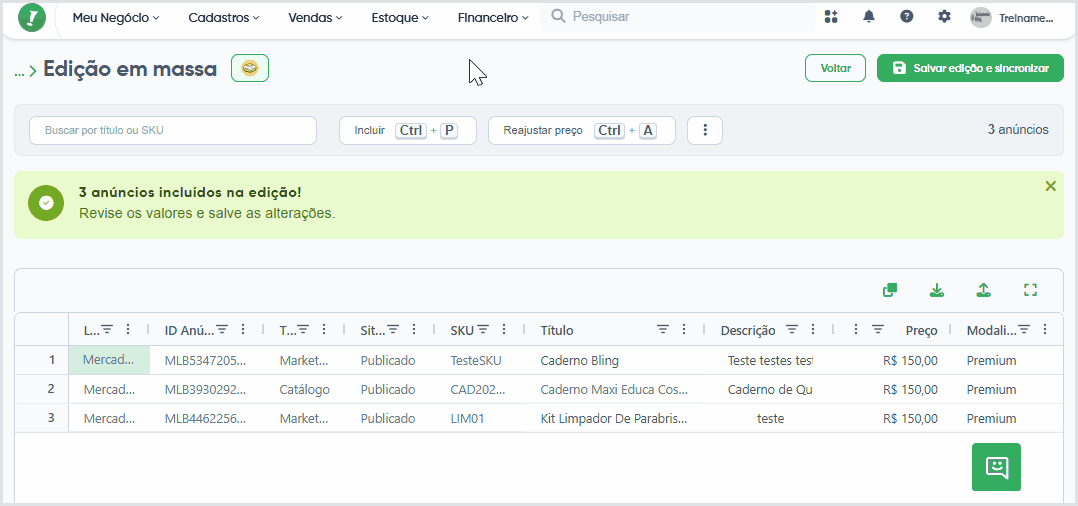Click the MLB5347205... ID cell
This screenshot has width=1078, height=506.
(206, 360)
